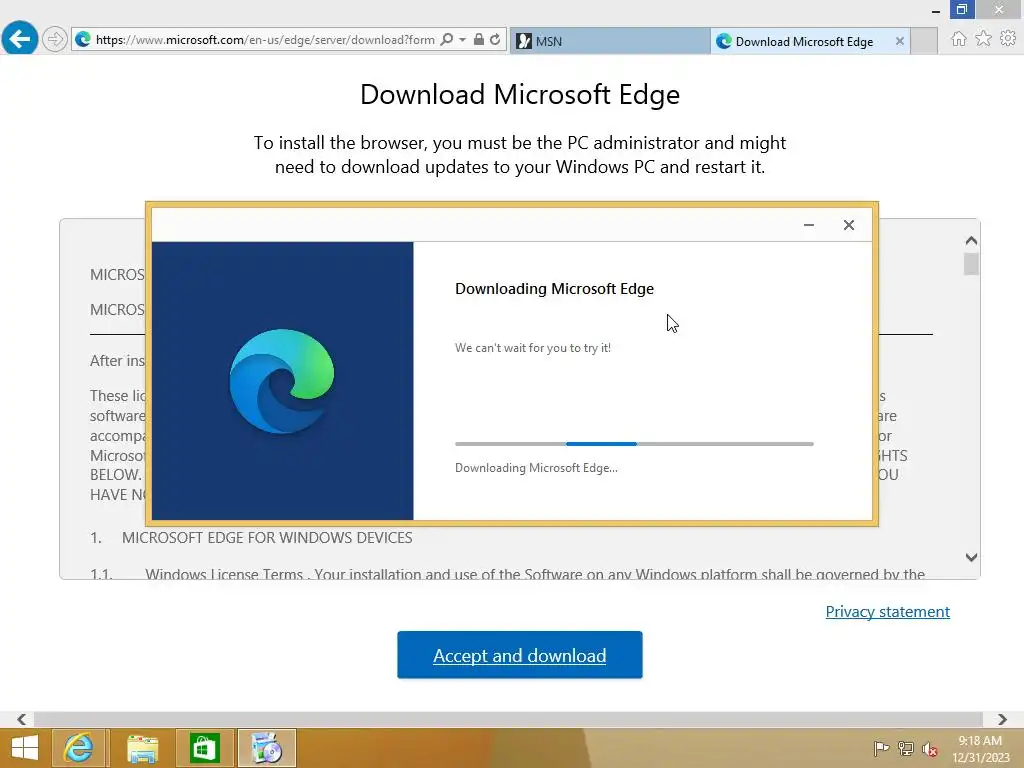Click page horizontal scroll left arrow
1024x768 pixels.
click(22, 719)
